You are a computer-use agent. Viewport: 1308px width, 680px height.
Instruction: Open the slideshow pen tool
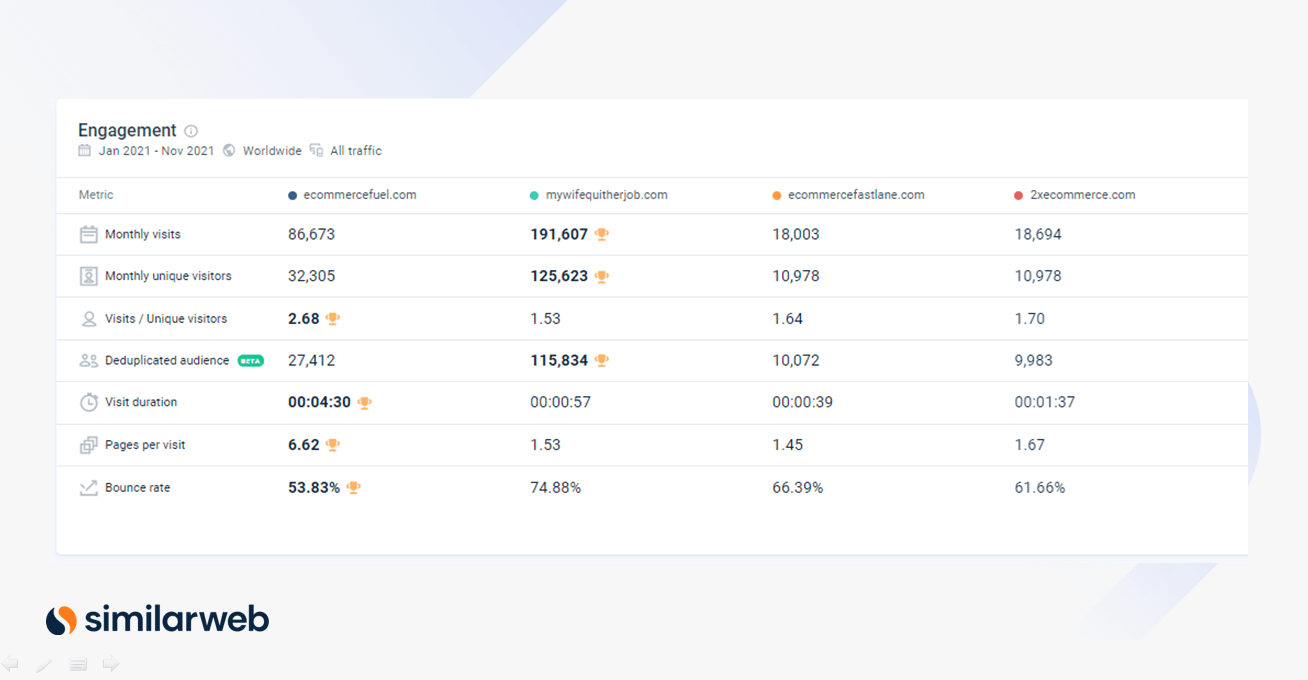pyautogui.click(x=44, y=665)
